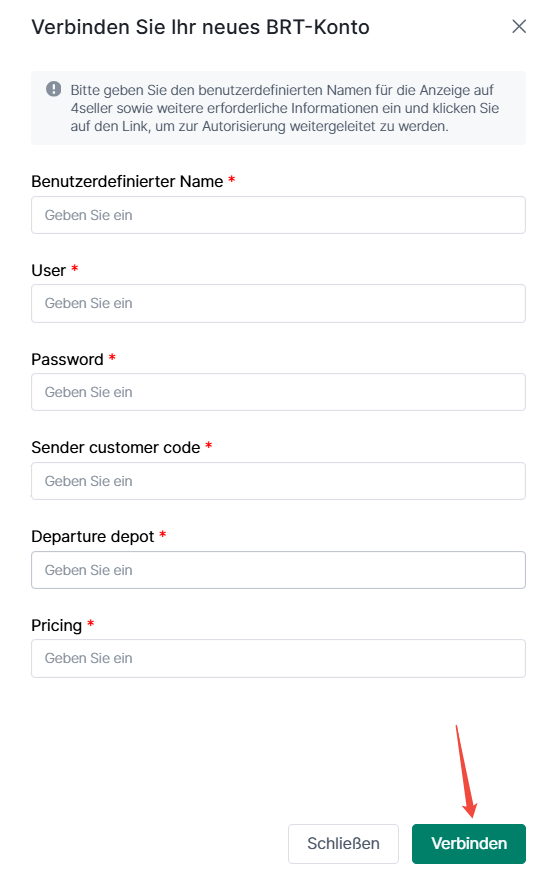Image resolution: width=546 pixels, height=869 pixels.
Task: Select the Password input field
Action: tap(278, 392)
